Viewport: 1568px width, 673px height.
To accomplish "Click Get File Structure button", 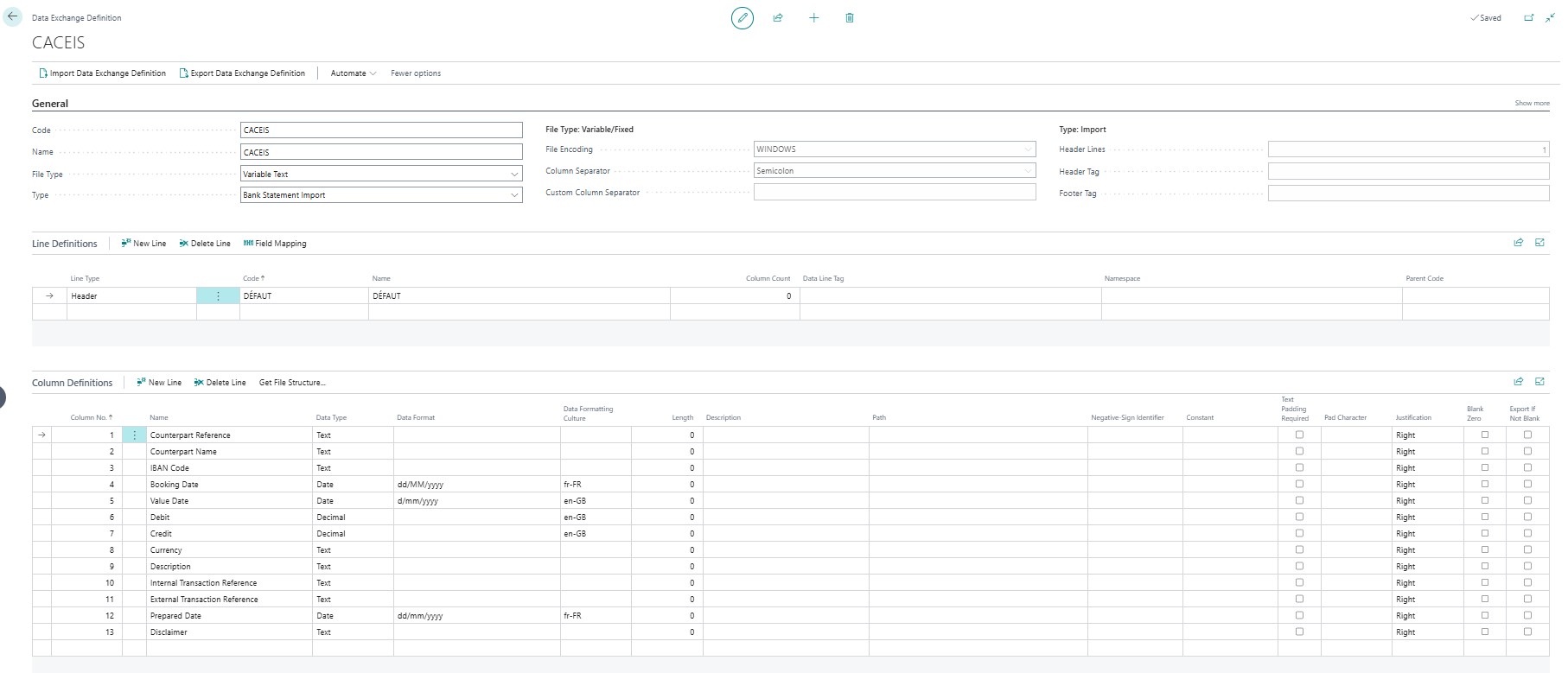I will click(x=292, y=382).
